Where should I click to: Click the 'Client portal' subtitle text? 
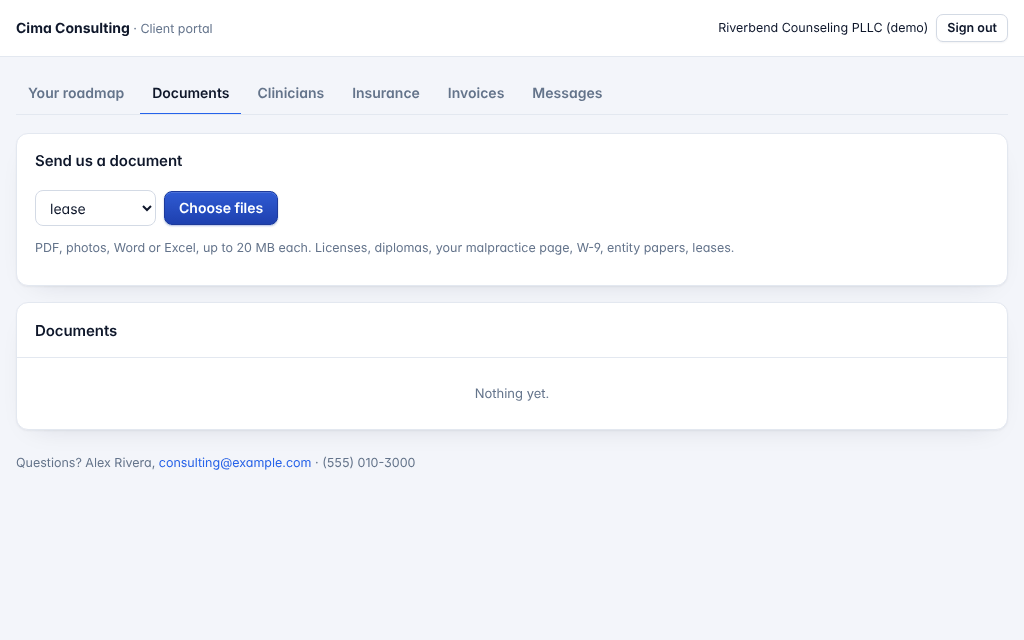click(176, 29)
